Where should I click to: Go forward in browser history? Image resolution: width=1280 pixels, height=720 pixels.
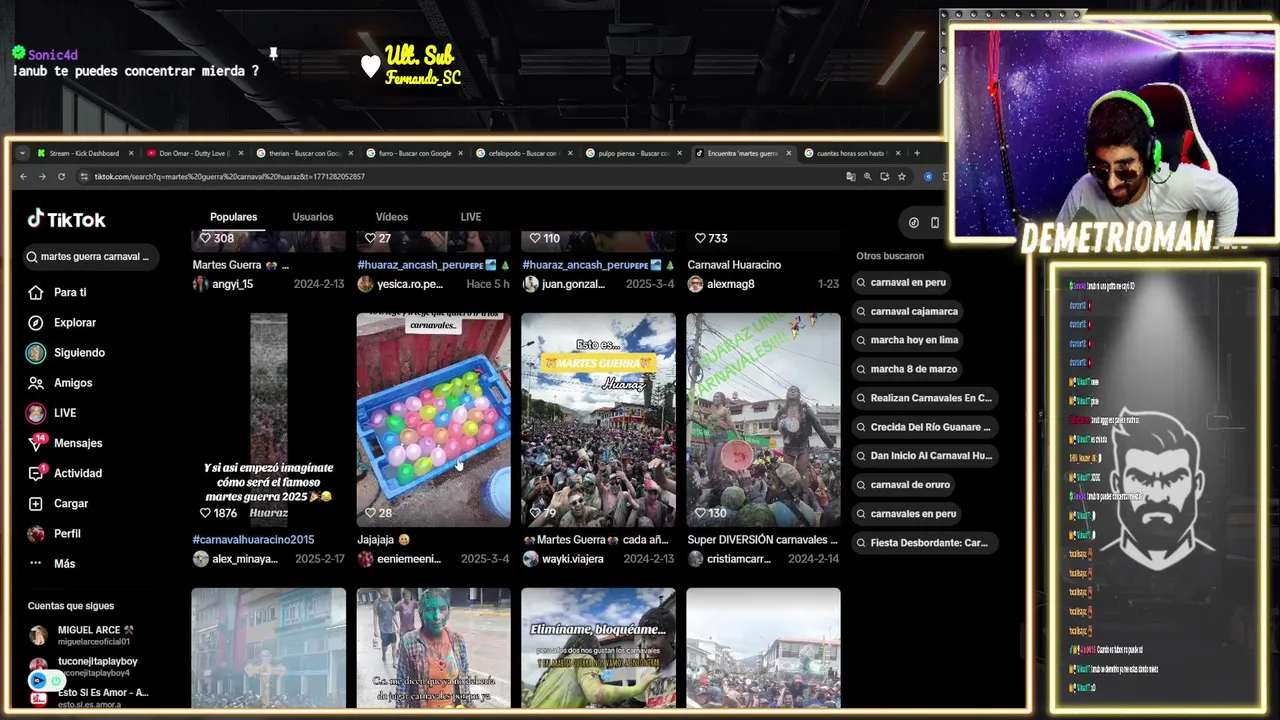[42, 176]
